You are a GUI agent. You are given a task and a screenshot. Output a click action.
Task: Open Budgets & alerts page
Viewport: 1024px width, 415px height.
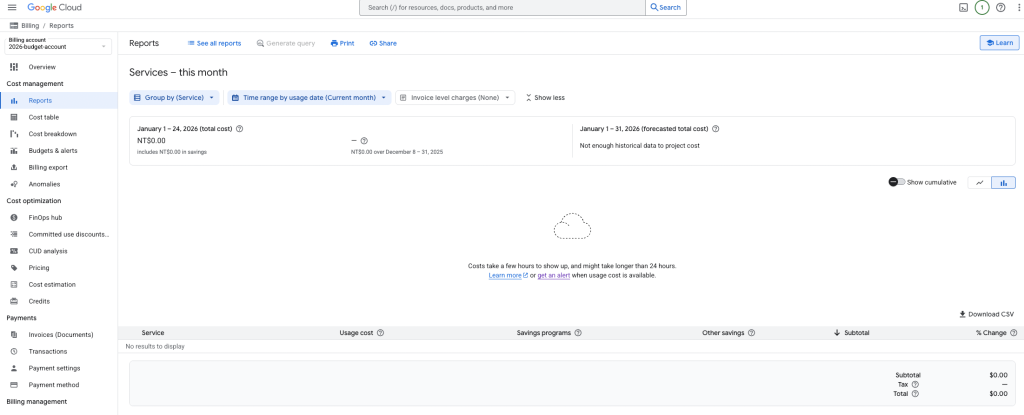point(59,150)
